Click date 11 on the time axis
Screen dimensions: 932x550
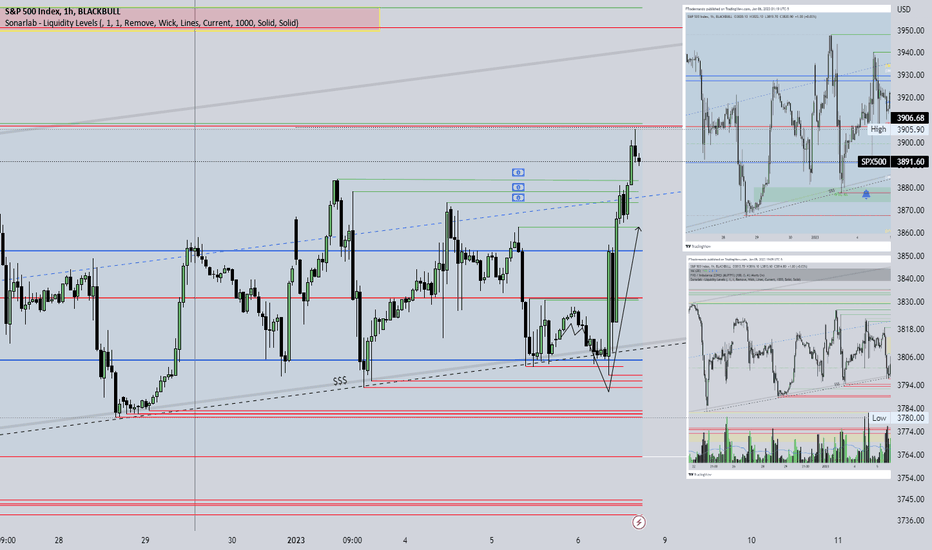coord(837,540)
